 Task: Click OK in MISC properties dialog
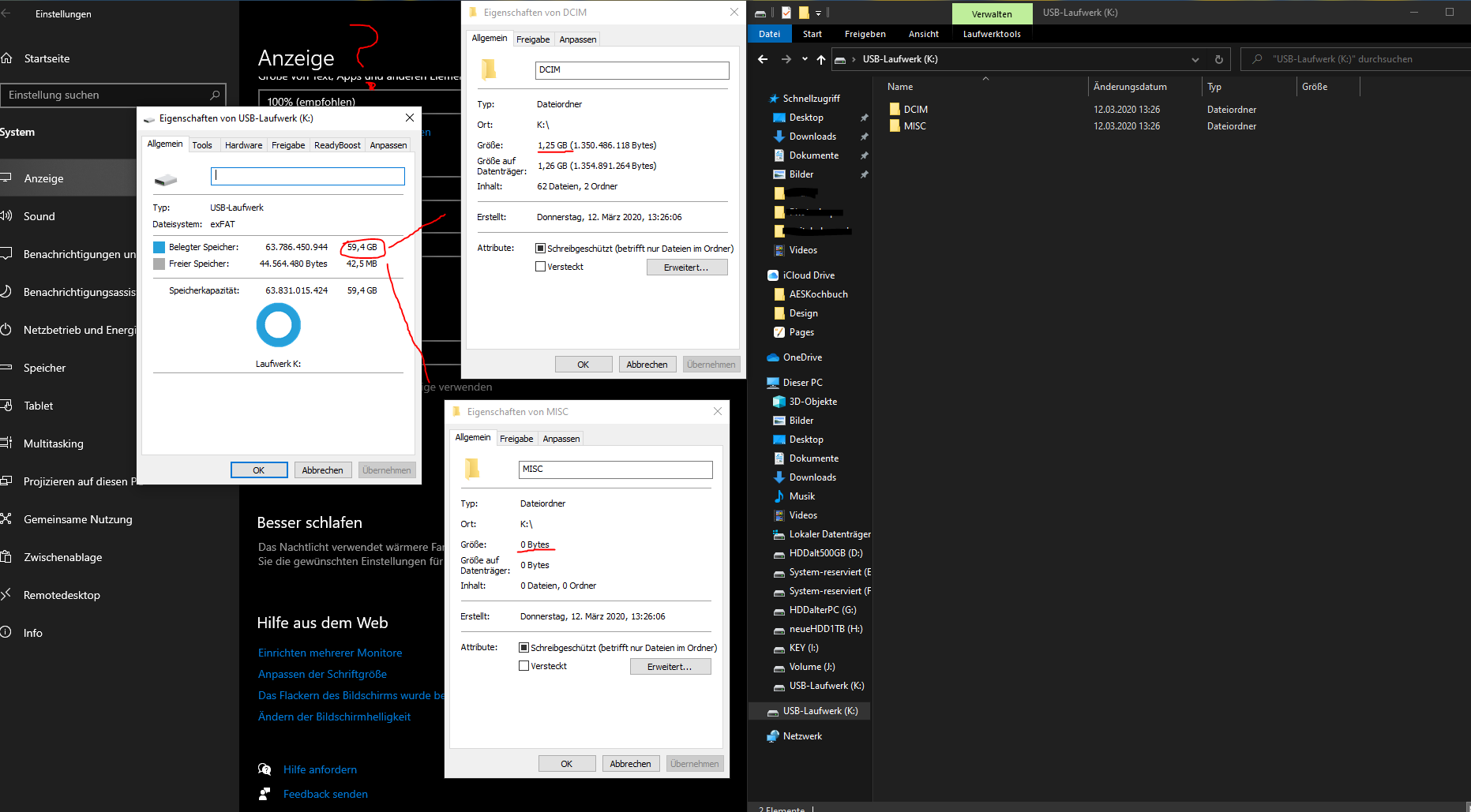[567, 764]
